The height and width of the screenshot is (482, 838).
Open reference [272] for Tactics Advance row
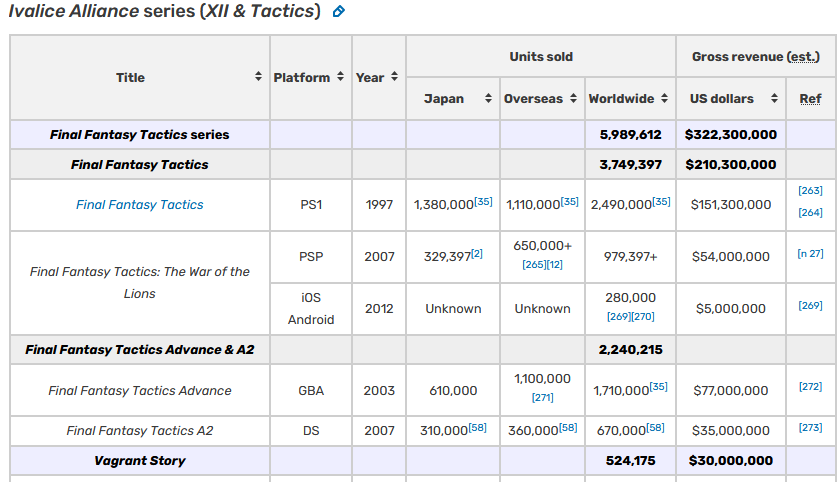(x=810, y=386)
